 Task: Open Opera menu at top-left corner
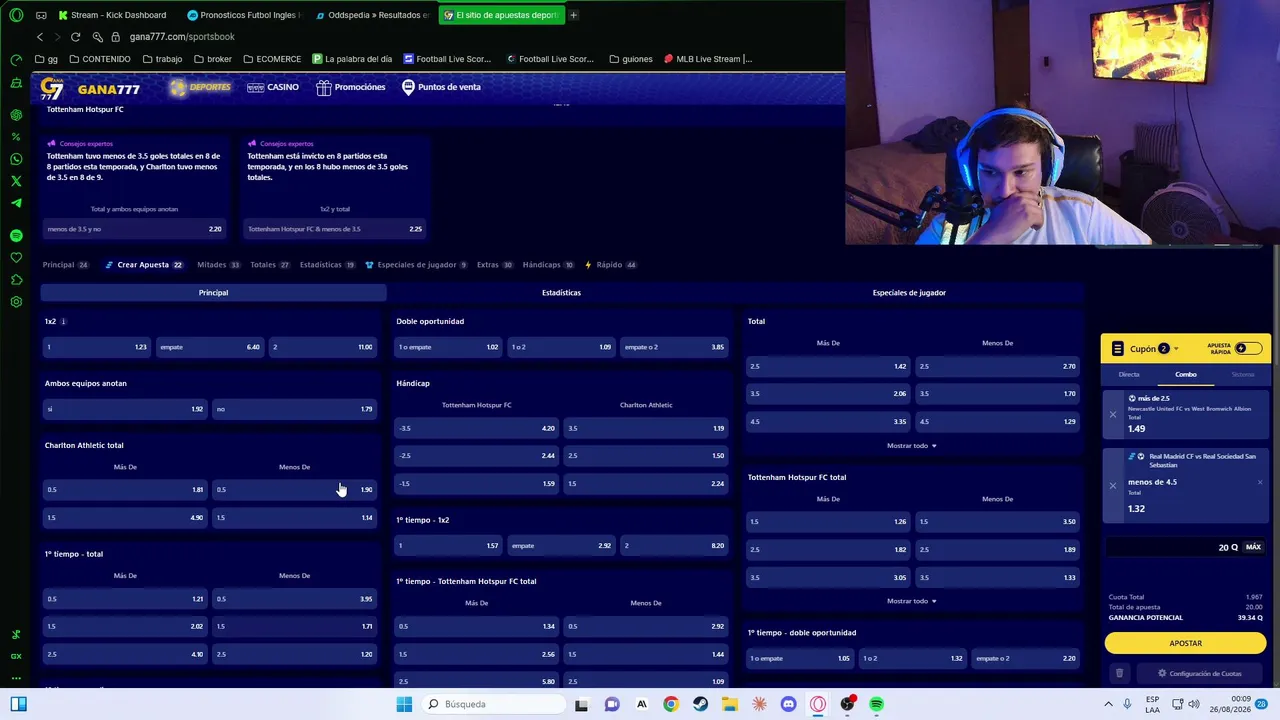pos(16,15)
